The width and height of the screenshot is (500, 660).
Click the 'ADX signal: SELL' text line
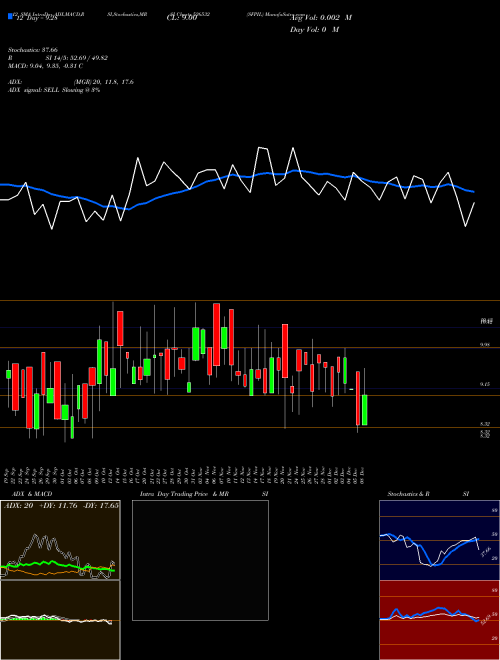point(54,90)
